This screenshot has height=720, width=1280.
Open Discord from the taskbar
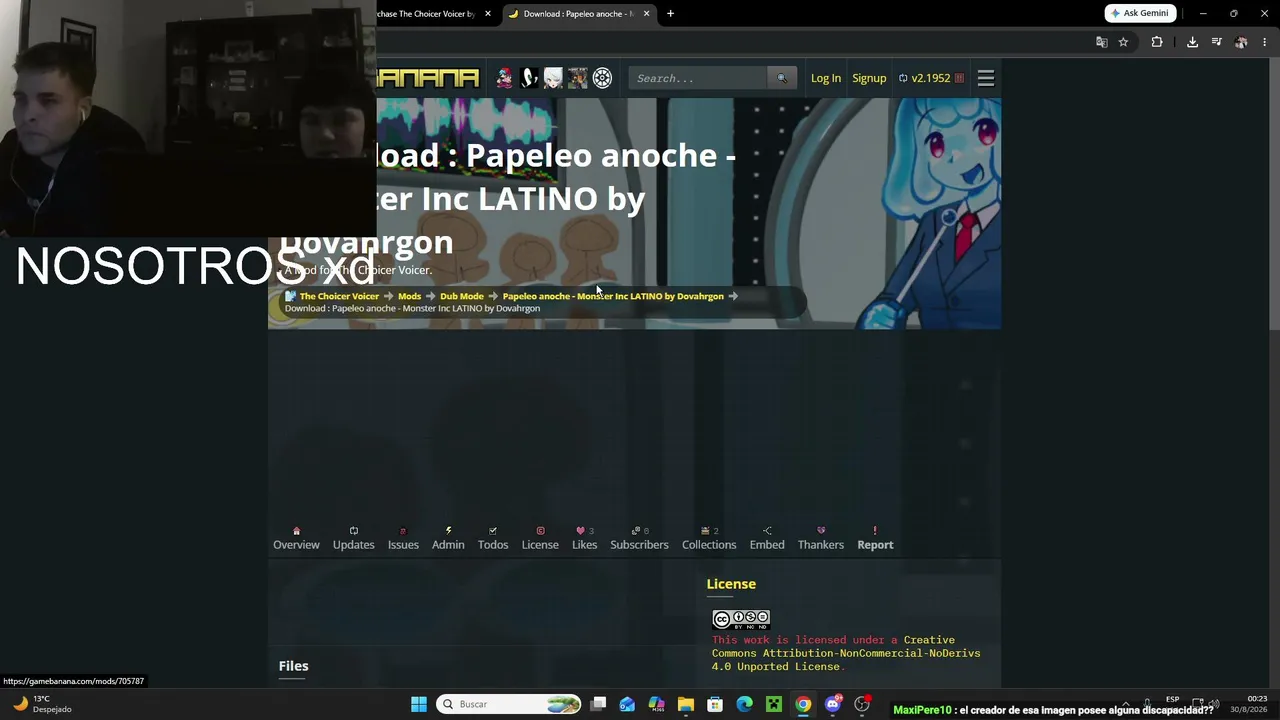[x=833, y=704]
